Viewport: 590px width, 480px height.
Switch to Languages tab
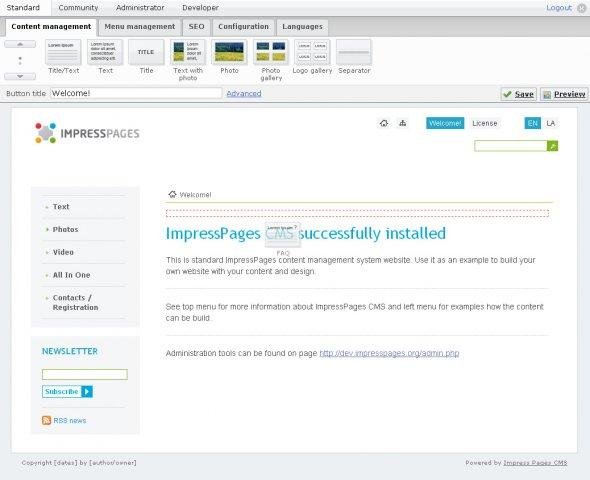coord(303,27)
